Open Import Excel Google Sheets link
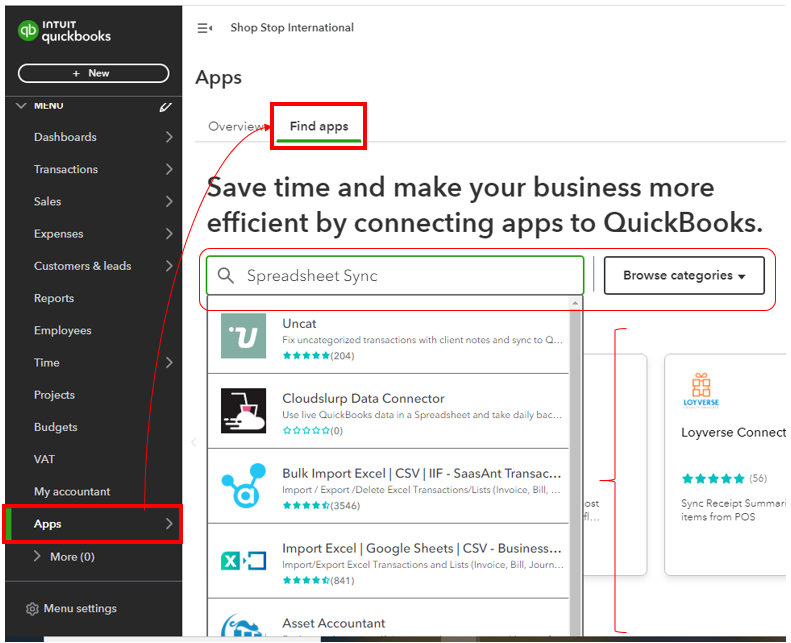The image size is (791, 643). pos(422,549)
